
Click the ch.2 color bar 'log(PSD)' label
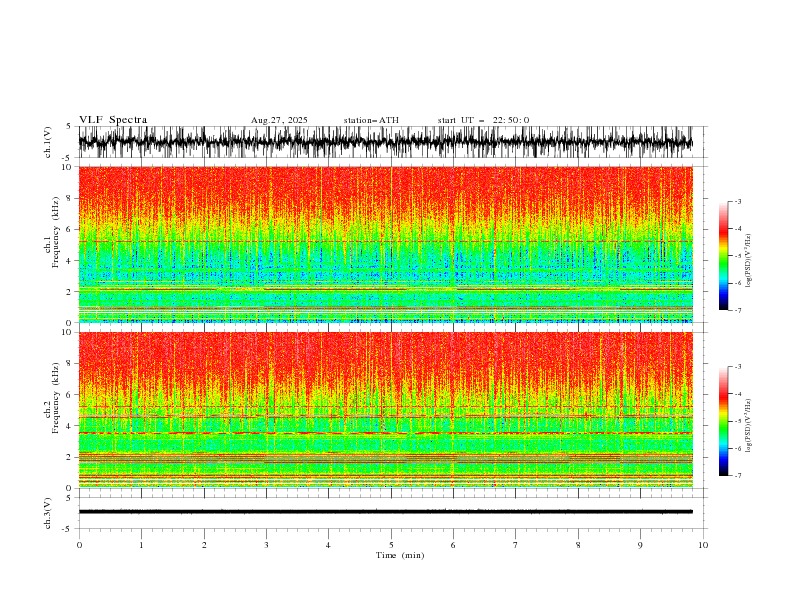click(749, 426)
